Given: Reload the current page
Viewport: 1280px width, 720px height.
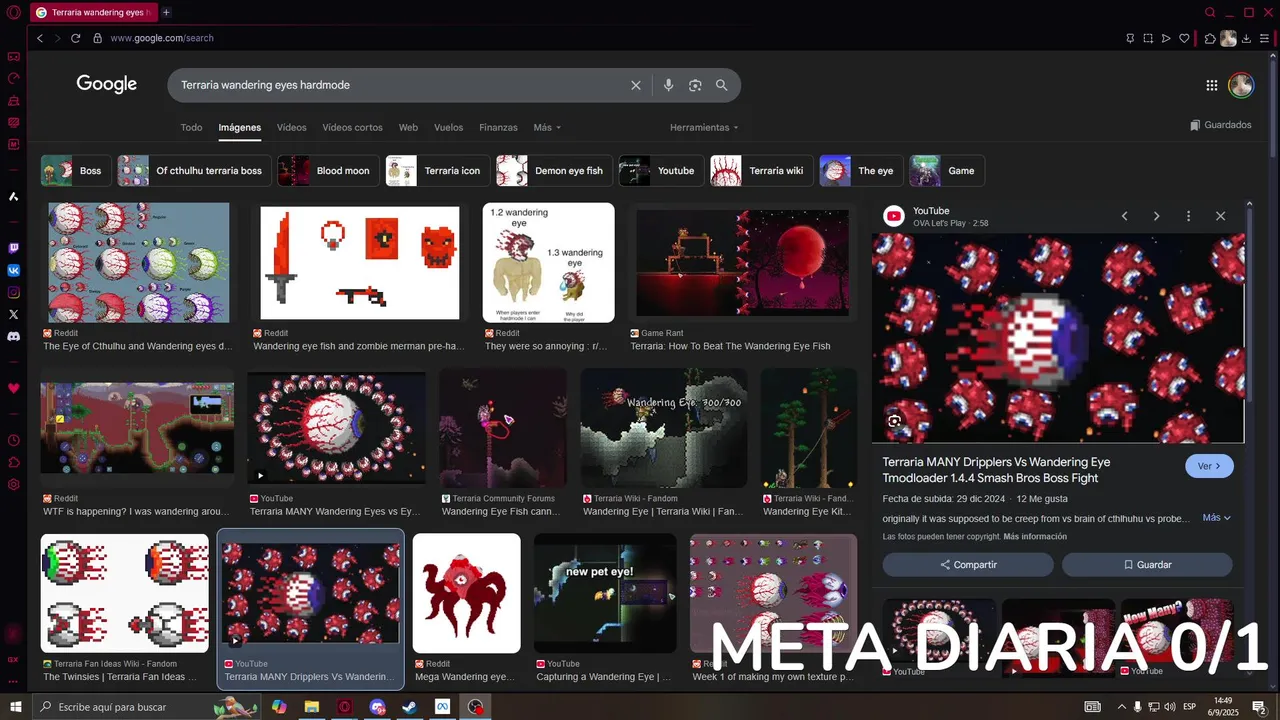Looking at the screenshot, I should [x=75, y=38].
